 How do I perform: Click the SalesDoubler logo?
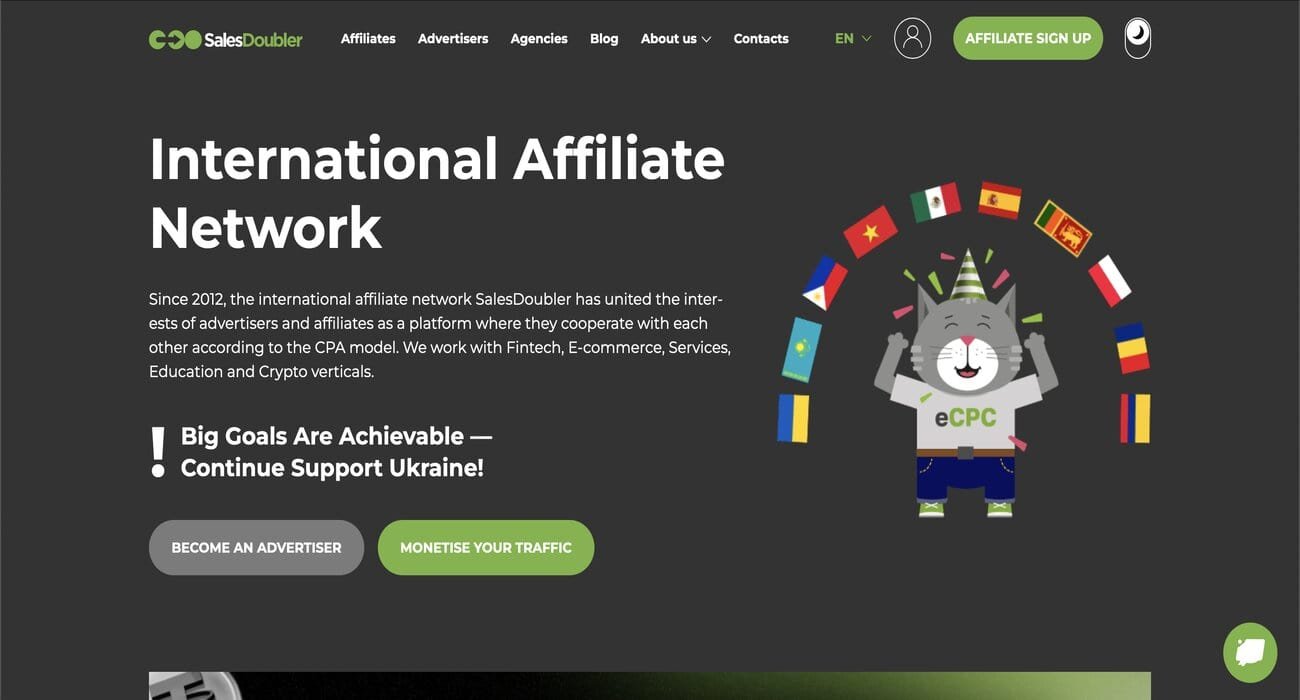point(225,39)
